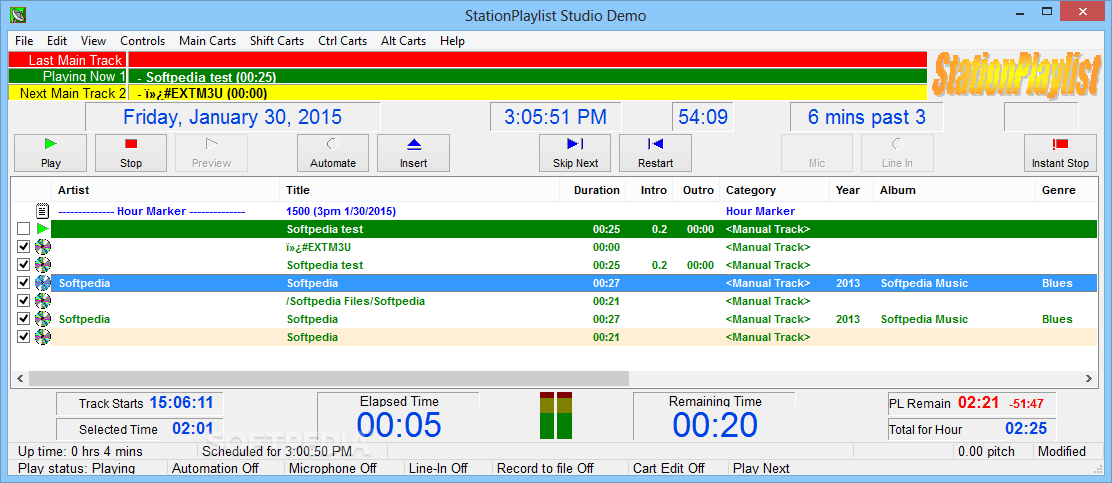Click the Year column header
Screen dimensions: 1112x483
pos(852,190)
